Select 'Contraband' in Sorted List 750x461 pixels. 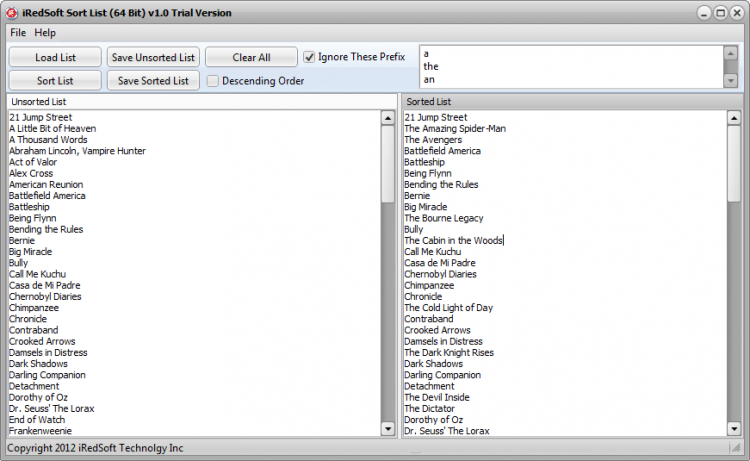429,319
